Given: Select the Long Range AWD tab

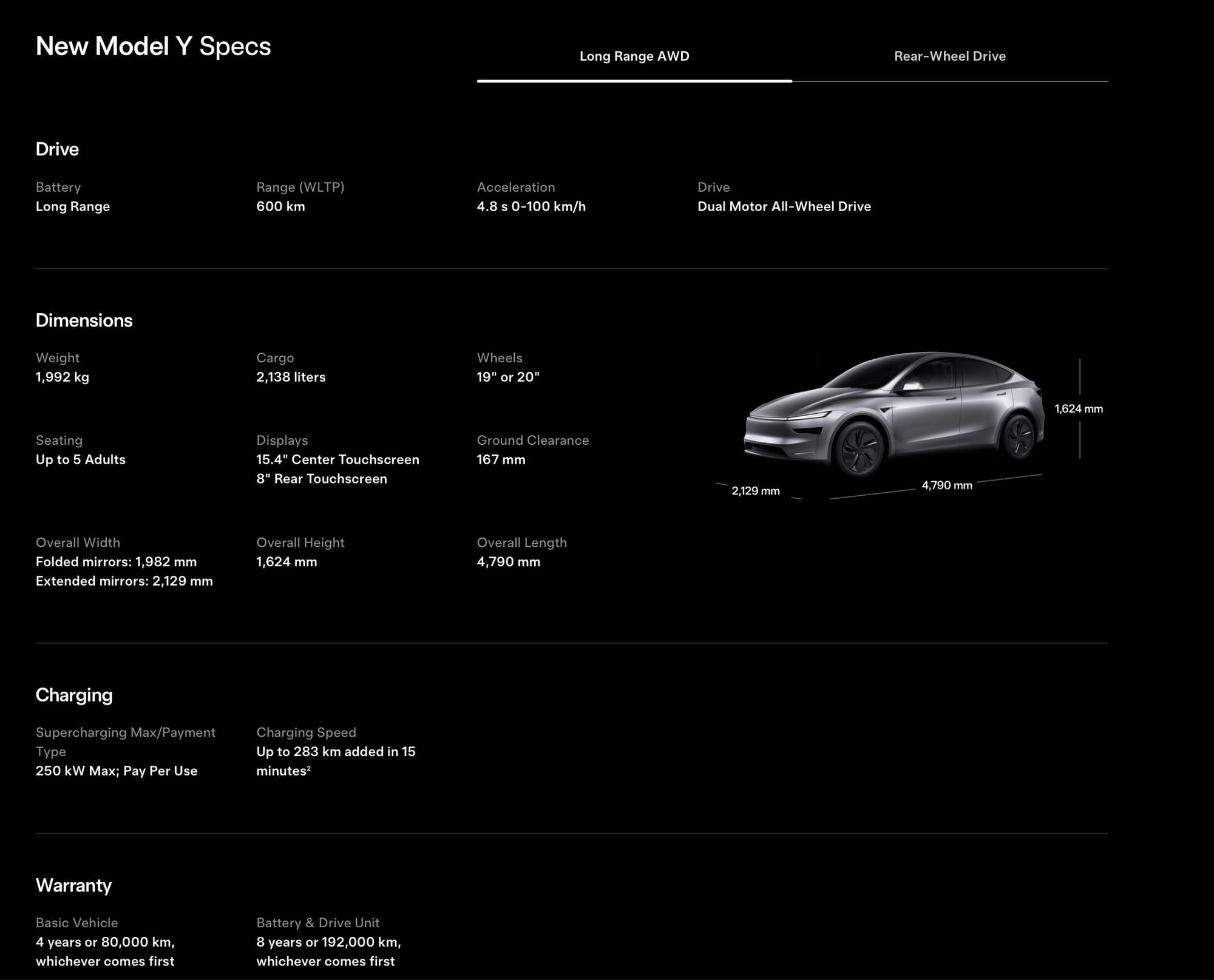Looking at the screenshot, I should 634,56.
